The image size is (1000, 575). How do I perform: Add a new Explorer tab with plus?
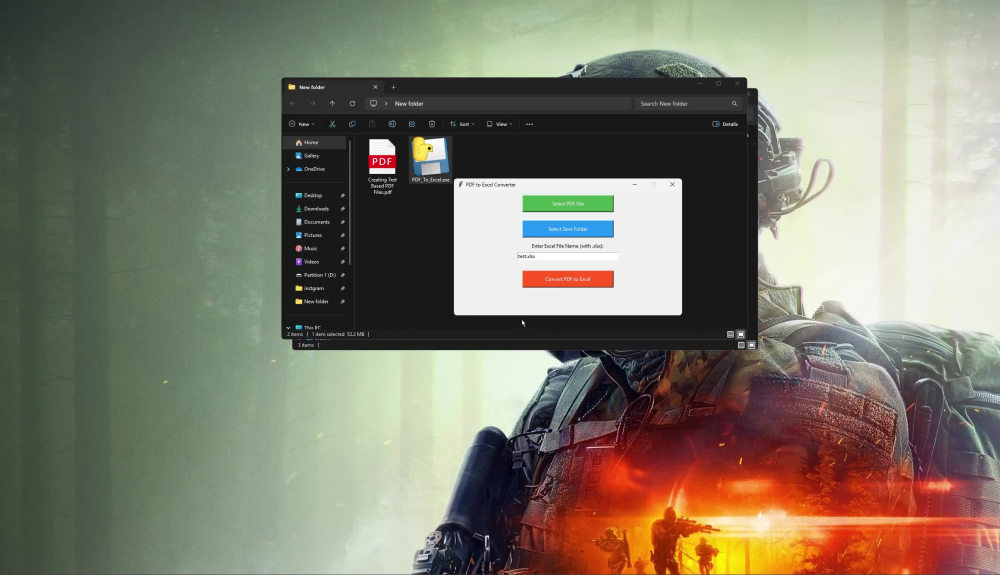(x=393, y=87)
